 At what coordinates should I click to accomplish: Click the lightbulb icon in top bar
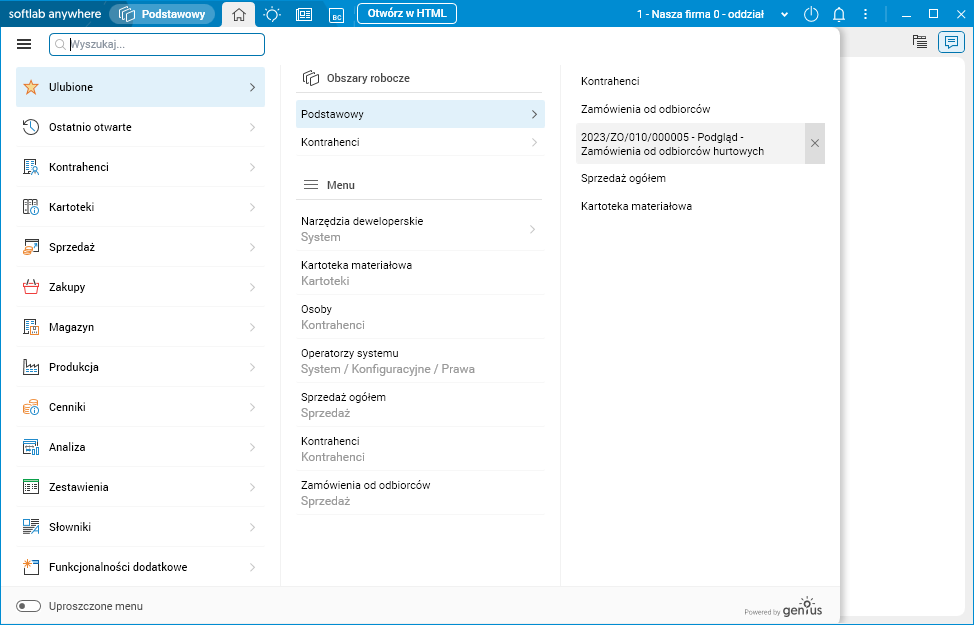pyautogui.click(x=271, y=14)
